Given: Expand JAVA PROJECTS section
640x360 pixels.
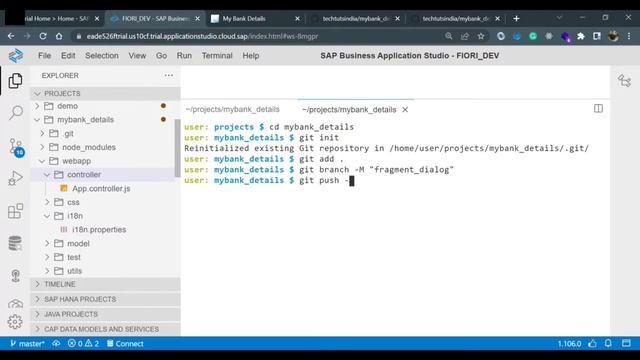Looking at the screenshot, I should 105,314.
